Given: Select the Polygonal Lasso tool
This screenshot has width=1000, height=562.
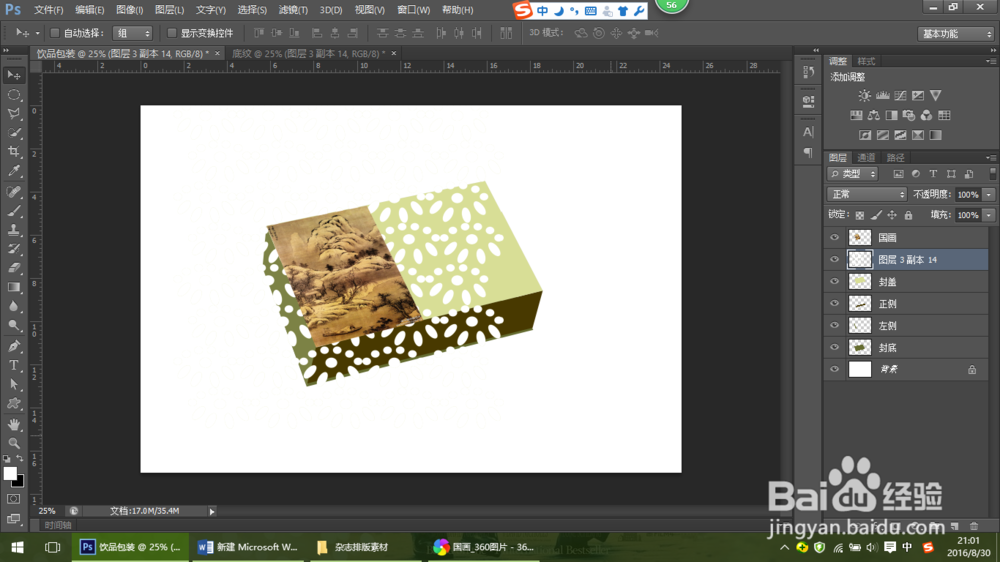Looking at the screenshot, I should (13, 114).
